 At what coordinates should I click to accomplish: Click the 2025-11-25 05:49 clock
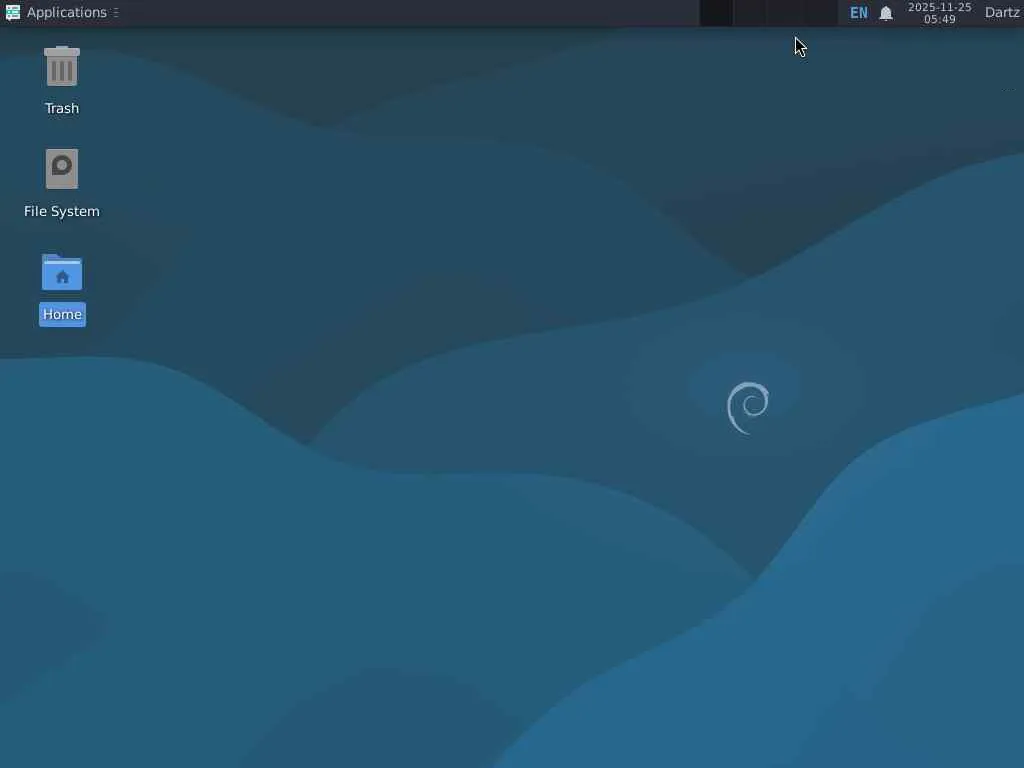[x=939, y=13]
